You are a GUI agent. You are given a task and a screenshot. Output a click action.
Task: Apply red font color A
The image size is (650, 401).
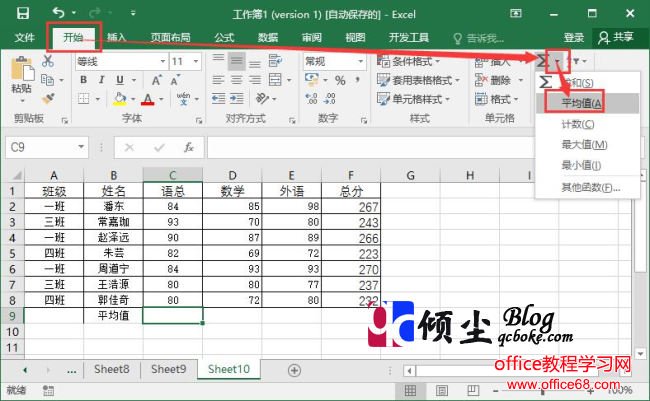(148, 99)
